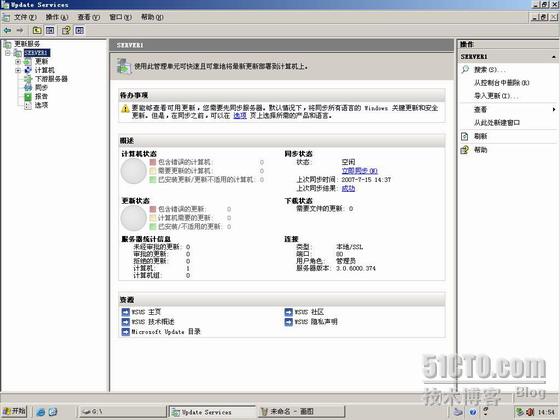Screen dimensions: 560x420
Task: Click the warning icon in 待办事项
Action: (x=125, y=109)
